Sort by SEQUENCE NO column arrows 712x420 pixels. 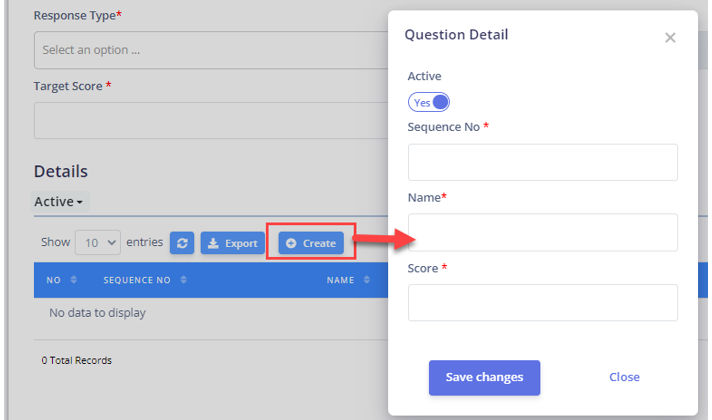pyautogui.click(x=183, y=280)
